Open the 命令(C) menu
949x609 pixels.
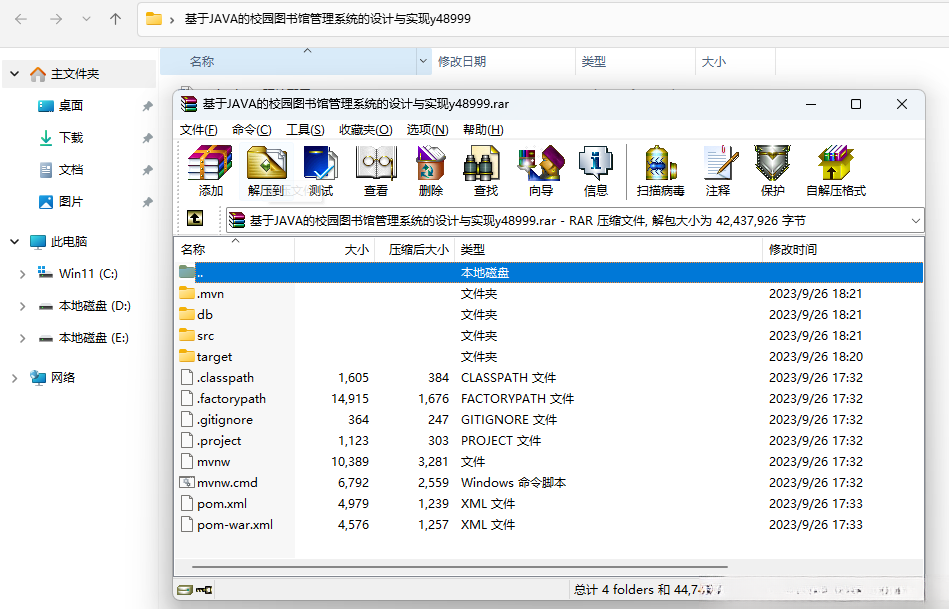252,130
